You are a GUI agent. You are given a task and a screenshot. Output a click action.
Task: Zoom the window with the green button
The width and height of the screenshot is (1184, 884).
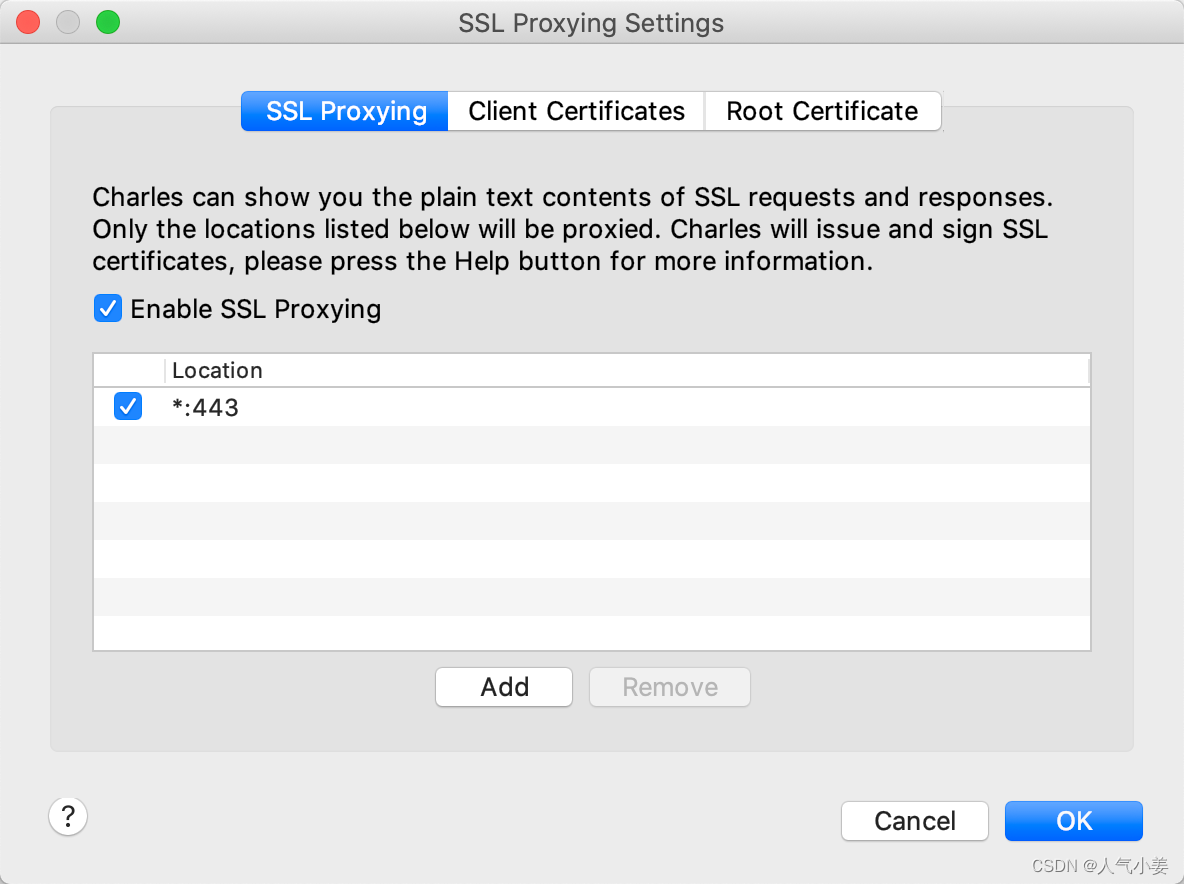(107, 22)
